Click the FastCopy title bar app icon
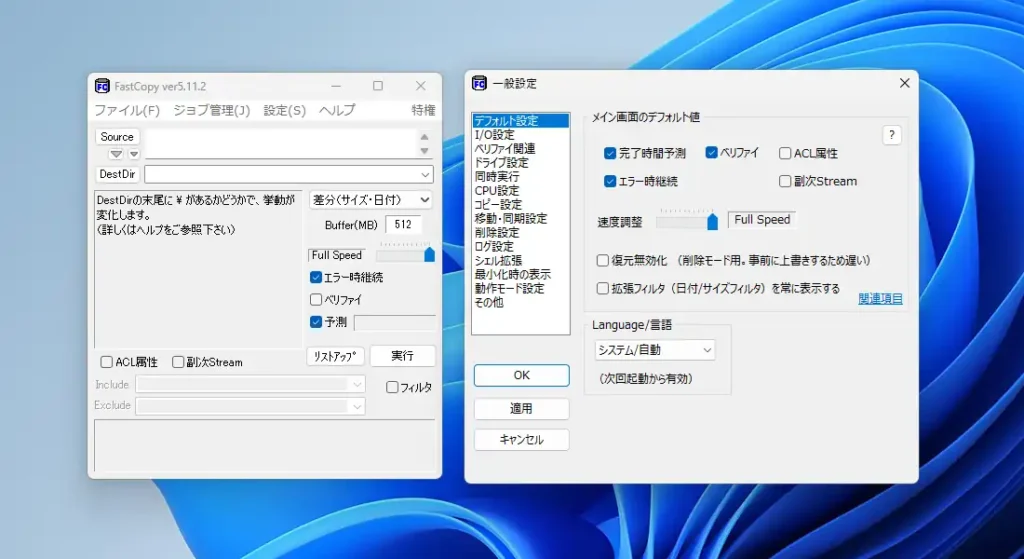 102,86
